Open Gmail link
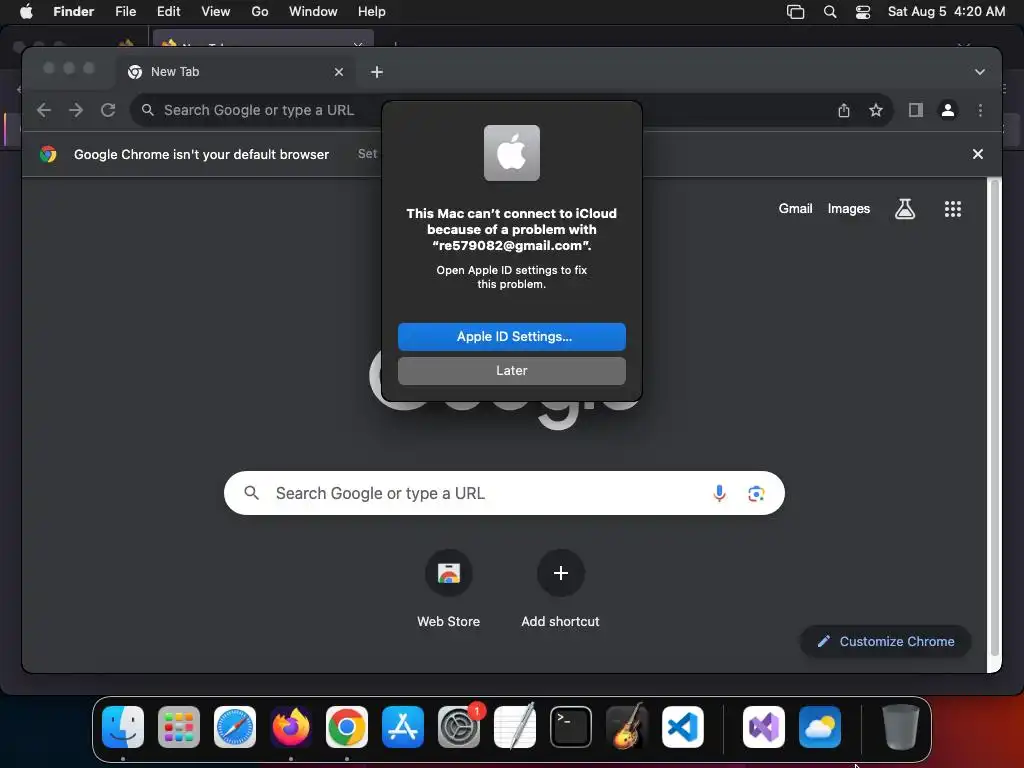This screenshot has width=1024, height=768. 795,208
